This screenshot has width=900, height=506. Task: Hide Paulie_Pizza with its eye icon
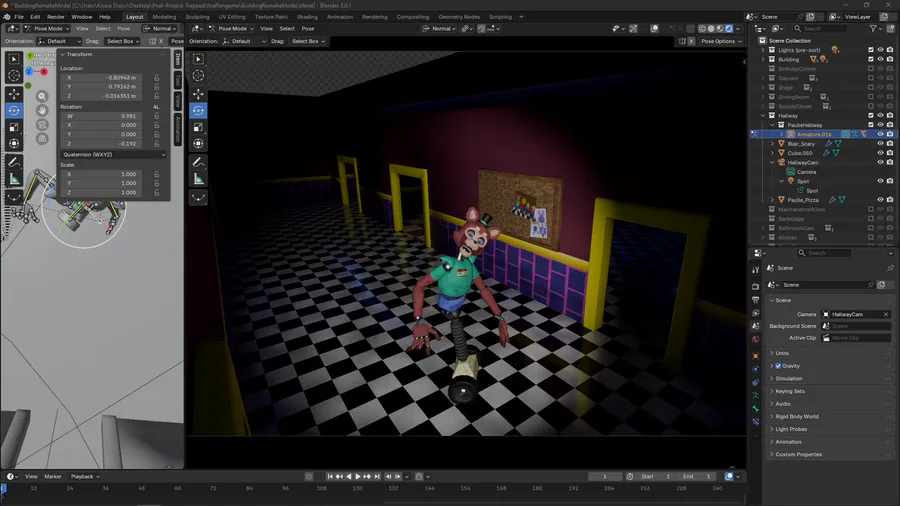coord(880,200)
